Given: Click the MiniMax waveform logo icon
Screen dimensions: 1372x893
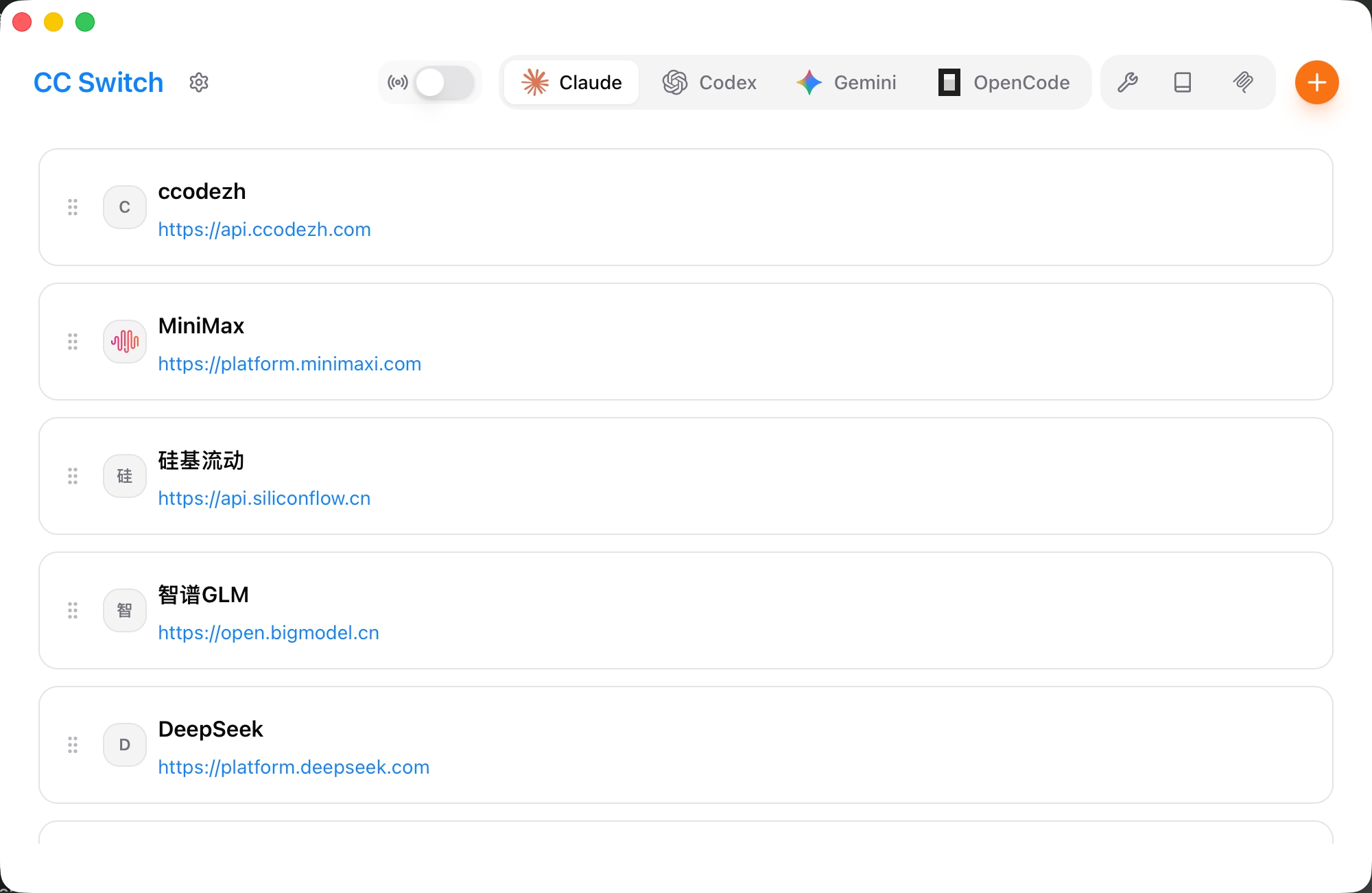Looking at the screenshot, I should 125,342.
